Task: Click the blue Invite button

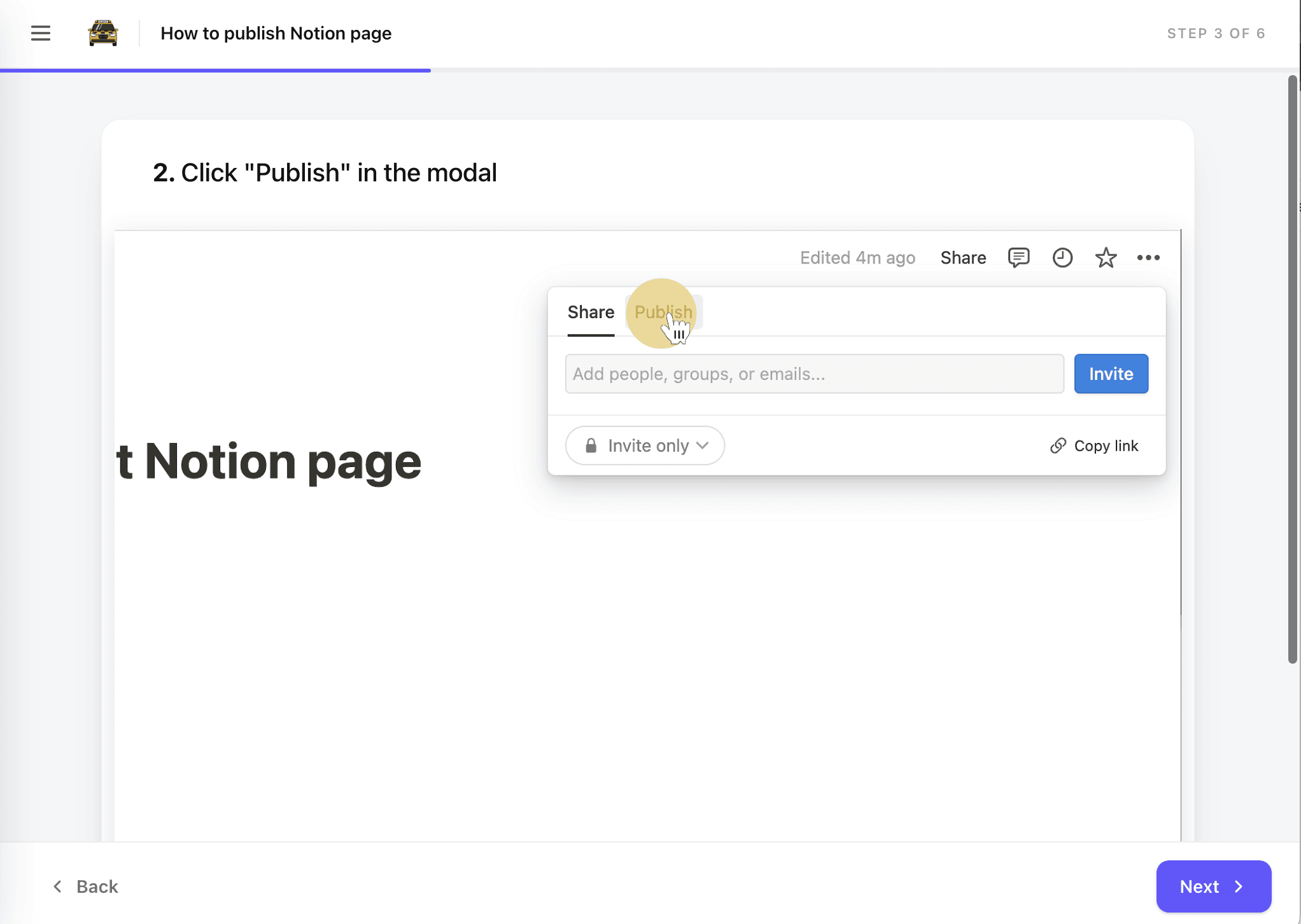Action: 1111,374
